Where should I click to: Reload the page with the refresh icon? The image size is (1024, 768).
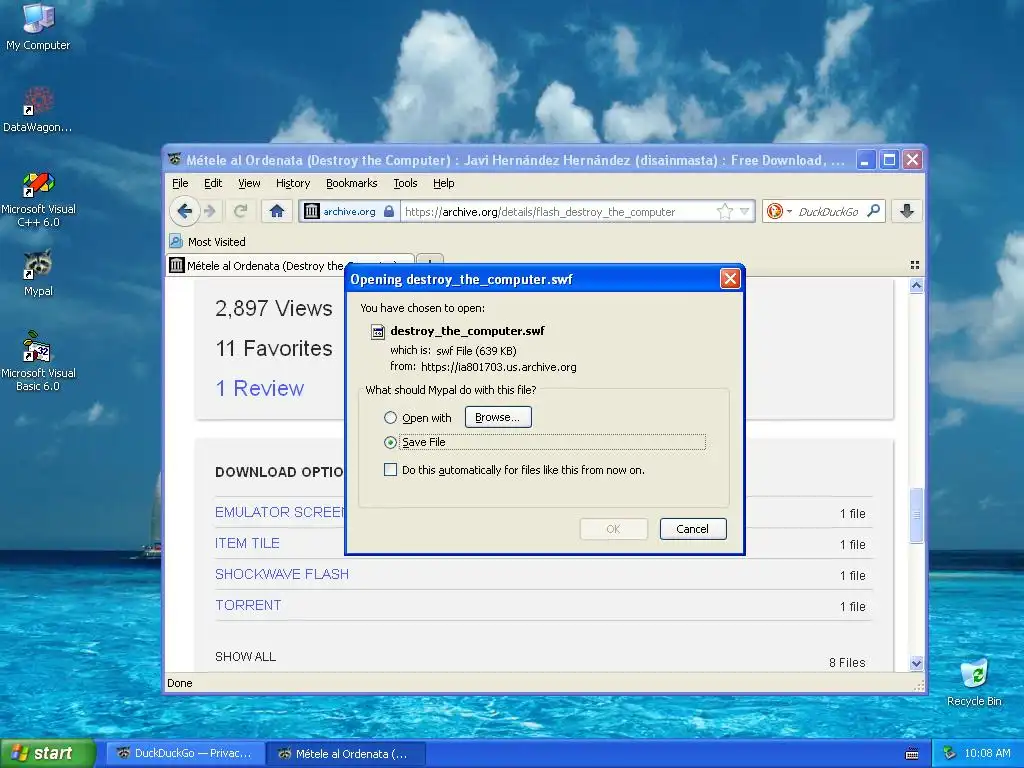point(240,211)
